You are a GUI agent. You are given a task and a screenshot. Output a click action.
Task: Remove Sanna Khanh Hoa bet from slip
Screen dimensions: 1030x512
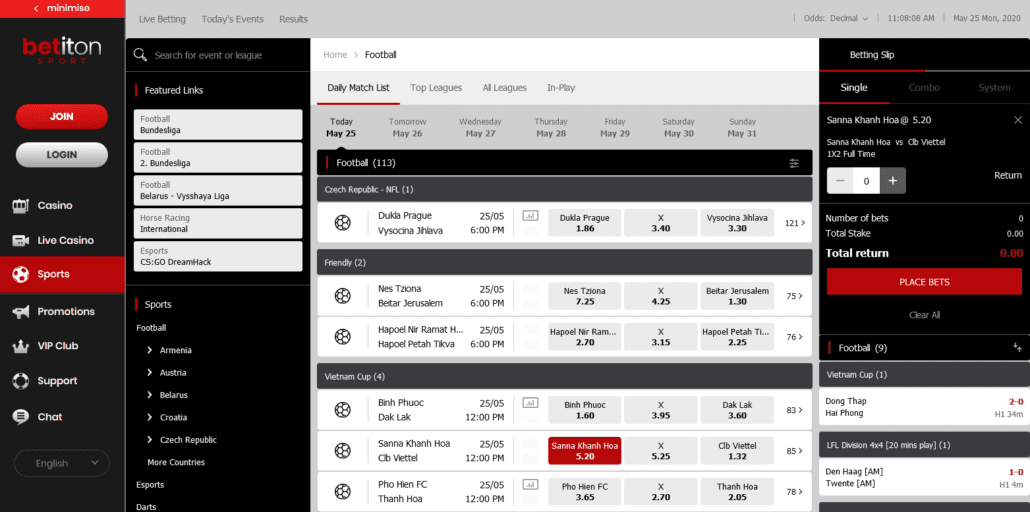coord(1018,120)
